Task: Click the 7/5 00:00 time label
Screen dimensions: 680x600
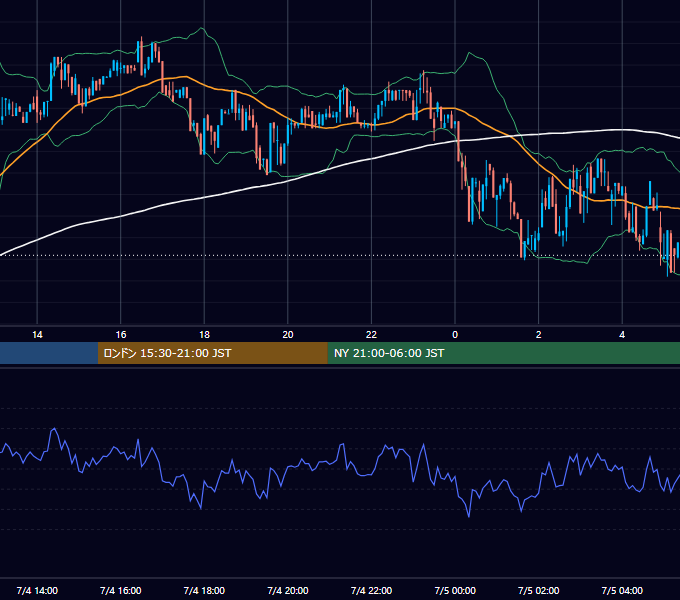Action: 455,591
